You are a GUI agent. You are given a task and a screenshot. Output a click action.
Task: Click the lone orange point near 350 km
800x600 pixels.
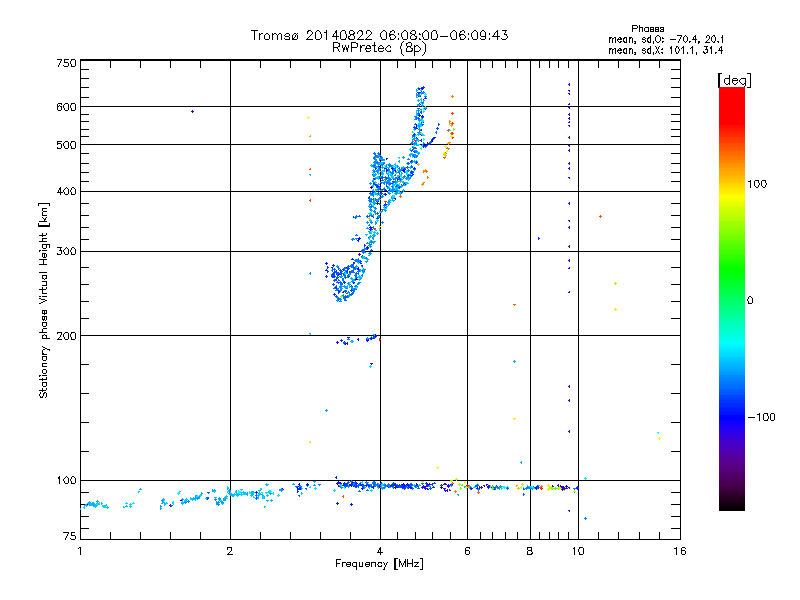(x=601, y=217)
